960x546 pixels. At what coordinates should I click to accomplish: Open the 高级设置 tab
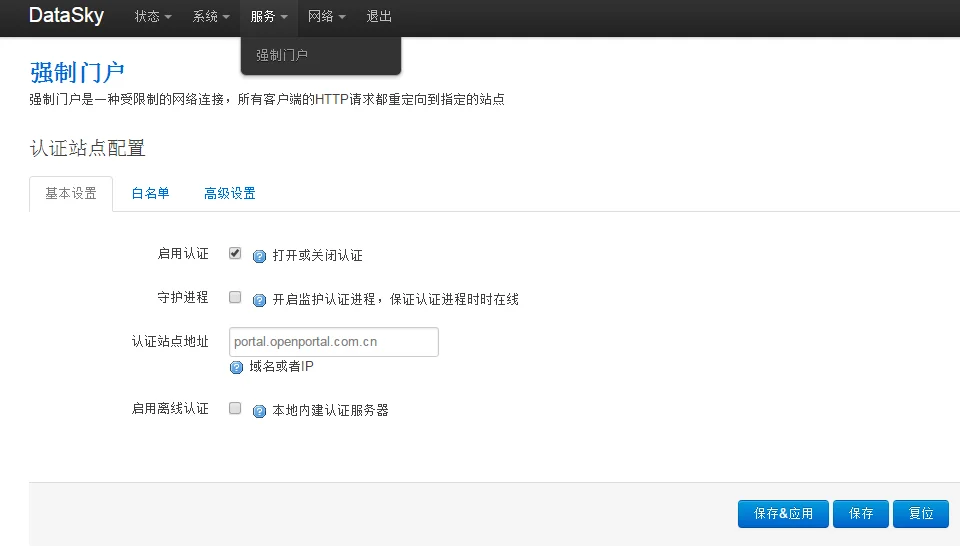229,194
